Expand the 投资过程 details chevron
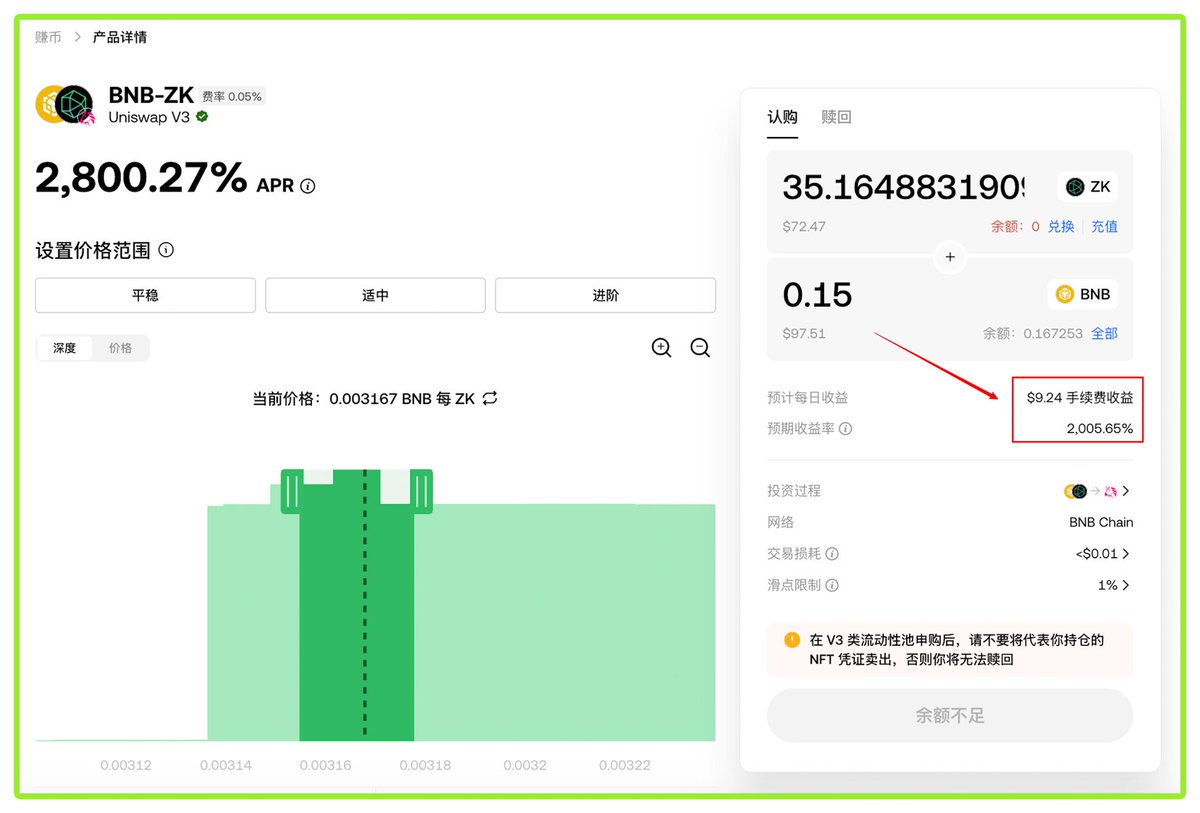The width and height of the screenshot is (1200, 813). tap(1126, 491)
